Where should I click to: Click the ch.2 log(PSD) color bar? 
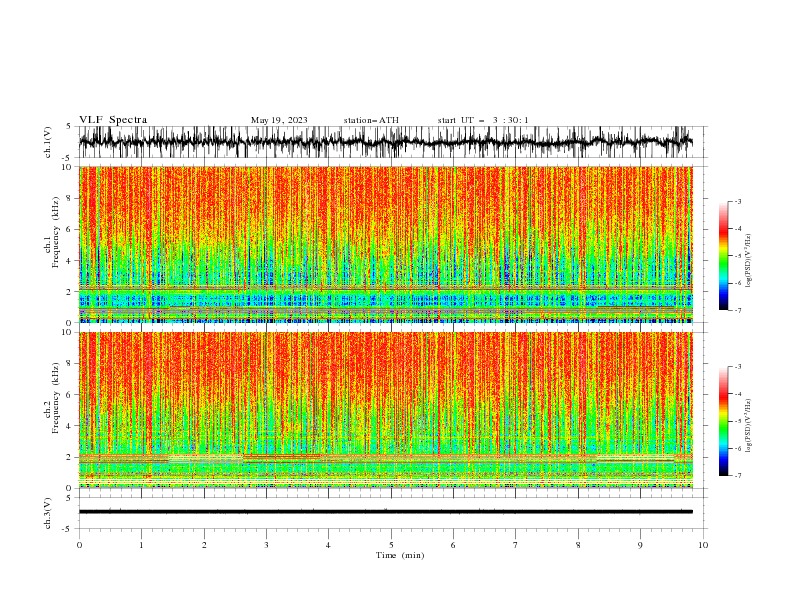pyautogui.click(x=724, y=421)
